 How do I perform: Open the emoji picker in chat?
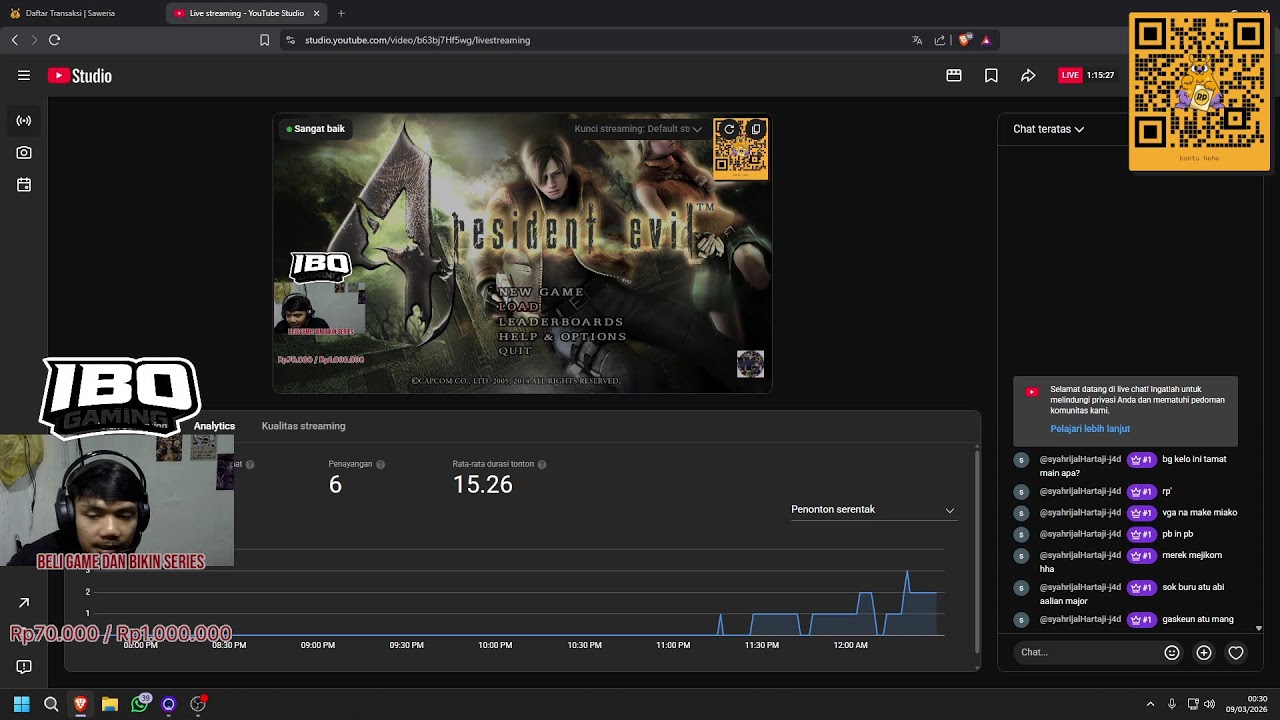point(1172,652)
